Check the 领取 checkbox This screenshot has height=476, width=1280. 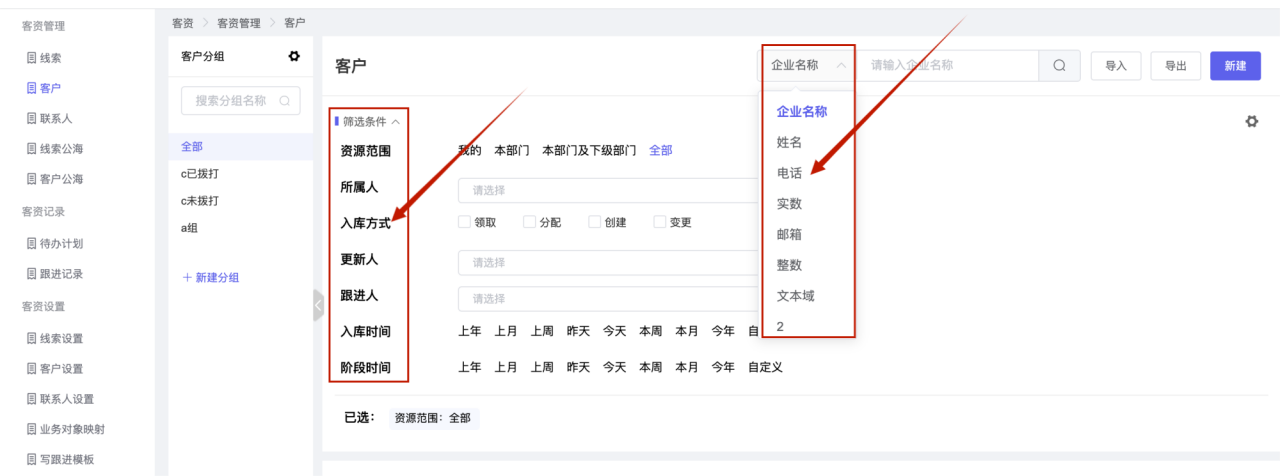pyautogui.click(x=464, y=222)
